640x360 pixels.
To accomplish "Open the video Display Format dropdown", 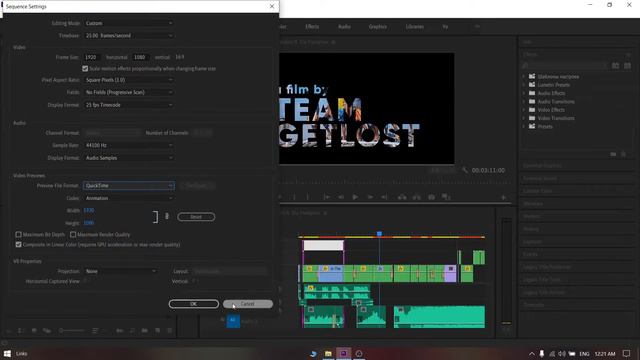I will [129, 105].
